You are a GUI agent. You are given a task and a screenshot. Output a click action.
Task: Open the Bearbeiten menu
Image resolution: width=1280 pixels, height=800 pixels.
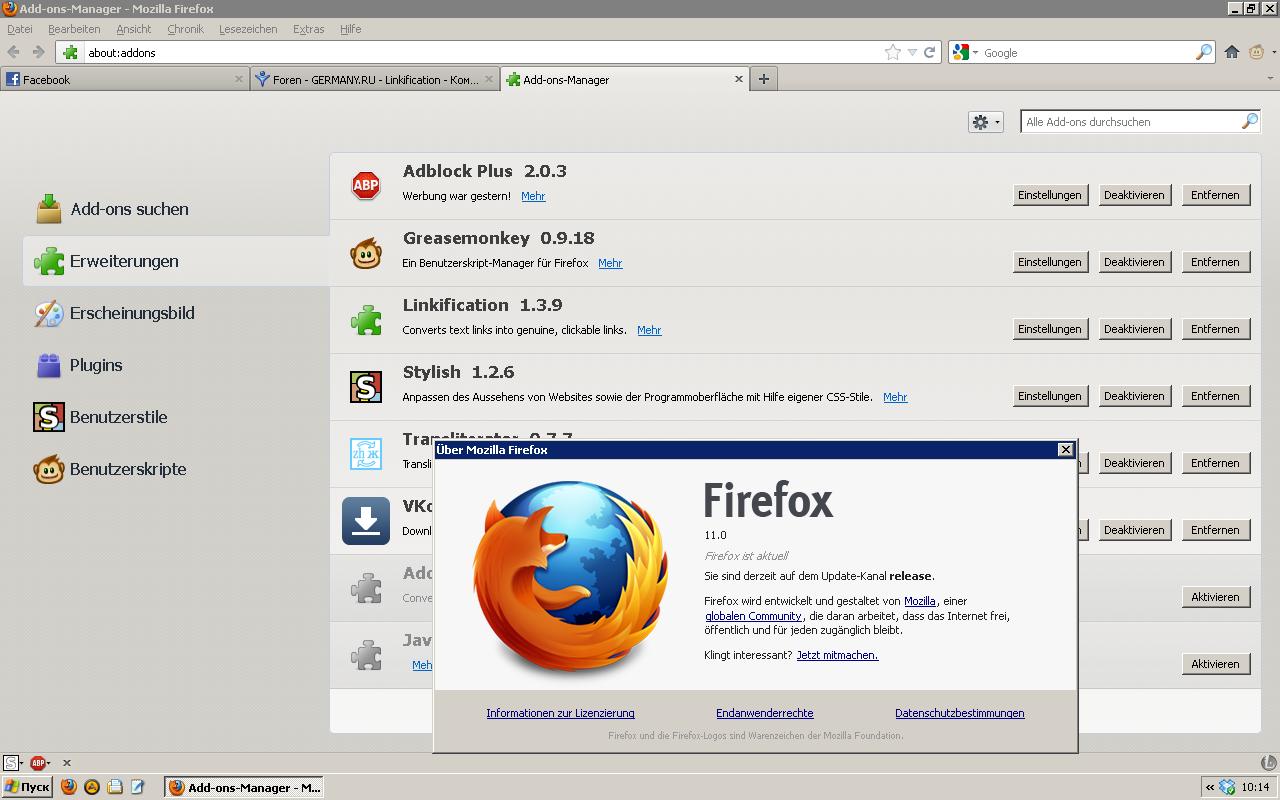pos(74,29)
